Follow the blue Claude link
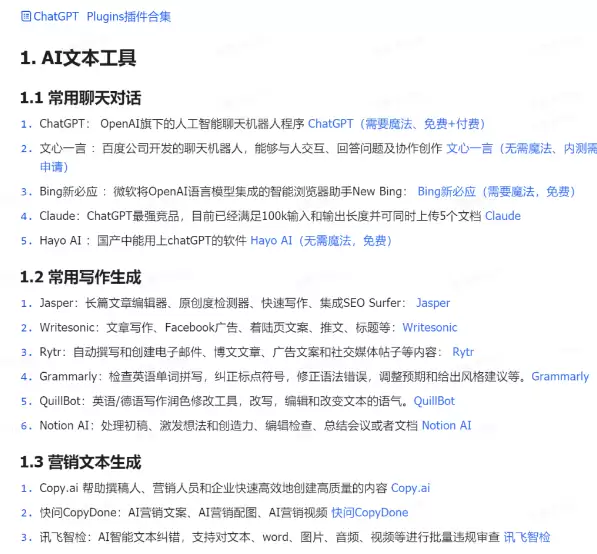The width and height of the screenshot is (597, 554). (x=503, y=216)
